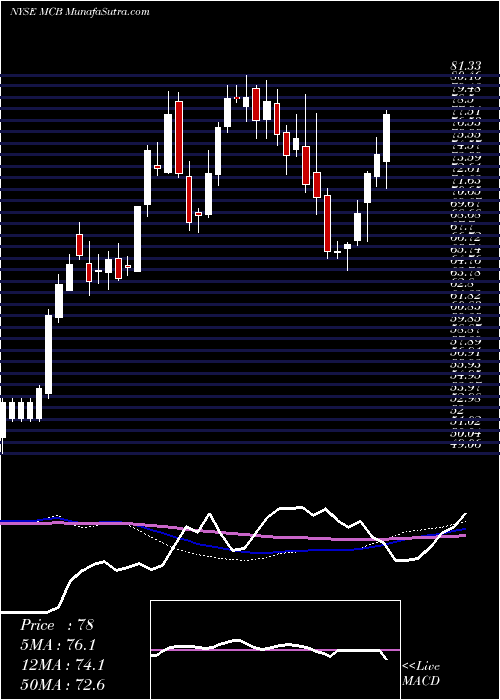Click the NYSE MCB MunafaSutra.com title text
This screenshot has width=500, height=700.
pos(79,12)
